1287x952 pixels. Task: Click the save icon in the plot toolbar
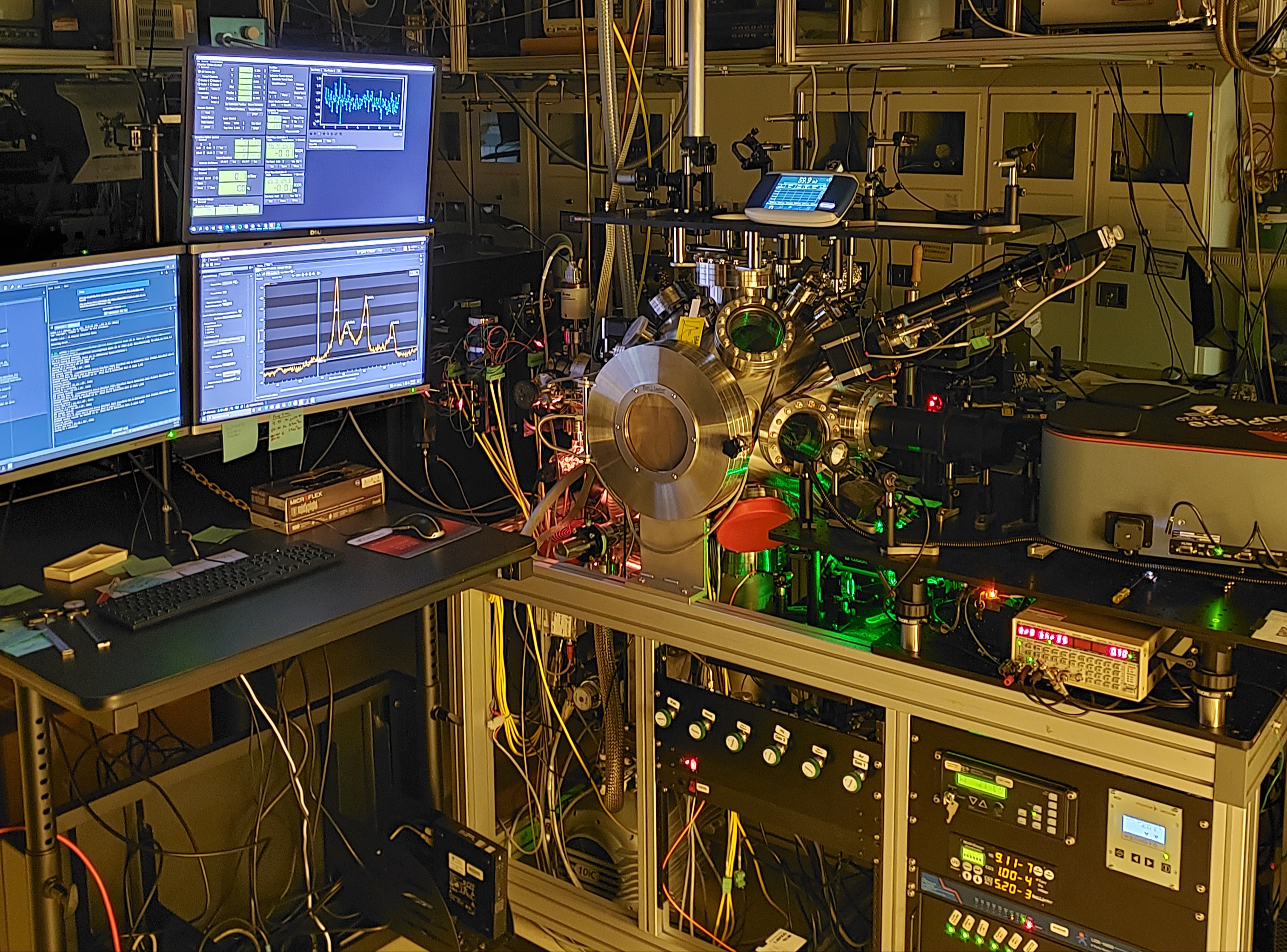point(340,134)
